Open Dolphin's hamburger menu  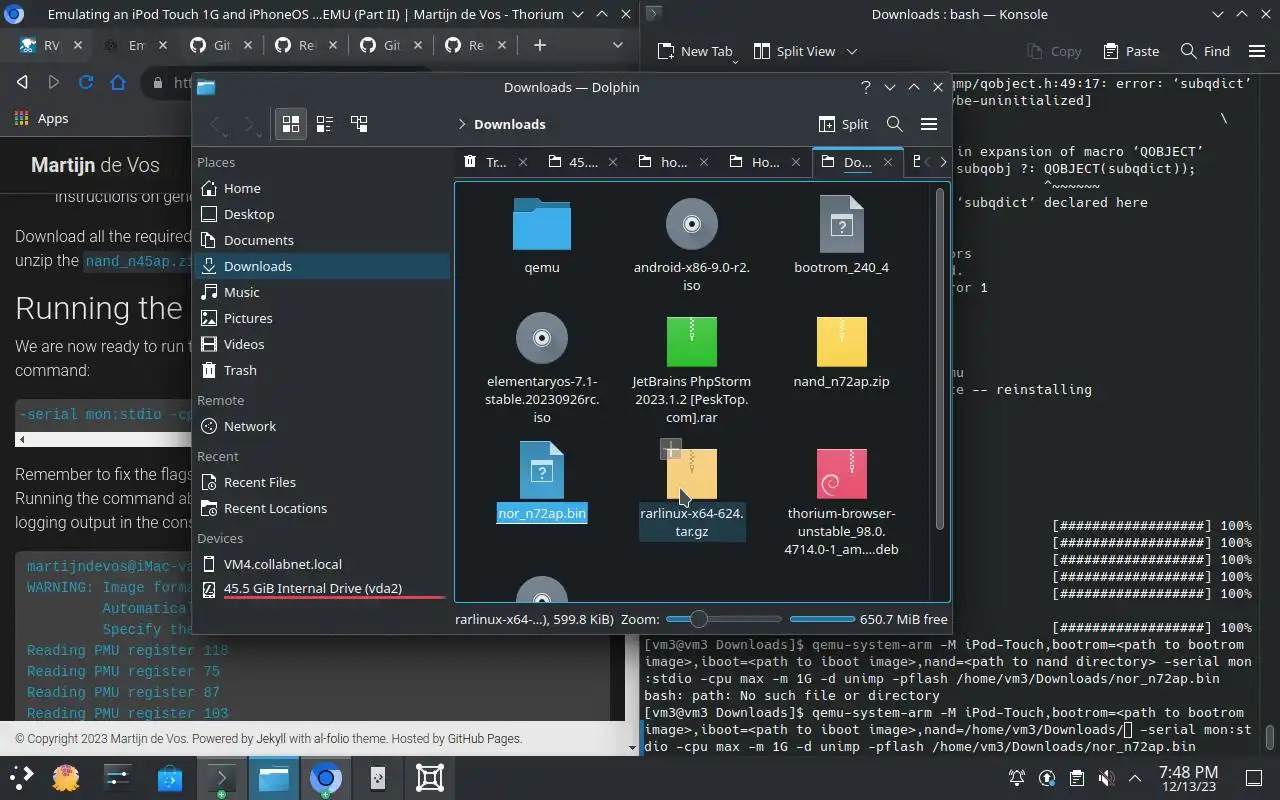pyautogui.click(x=929, y=124)
